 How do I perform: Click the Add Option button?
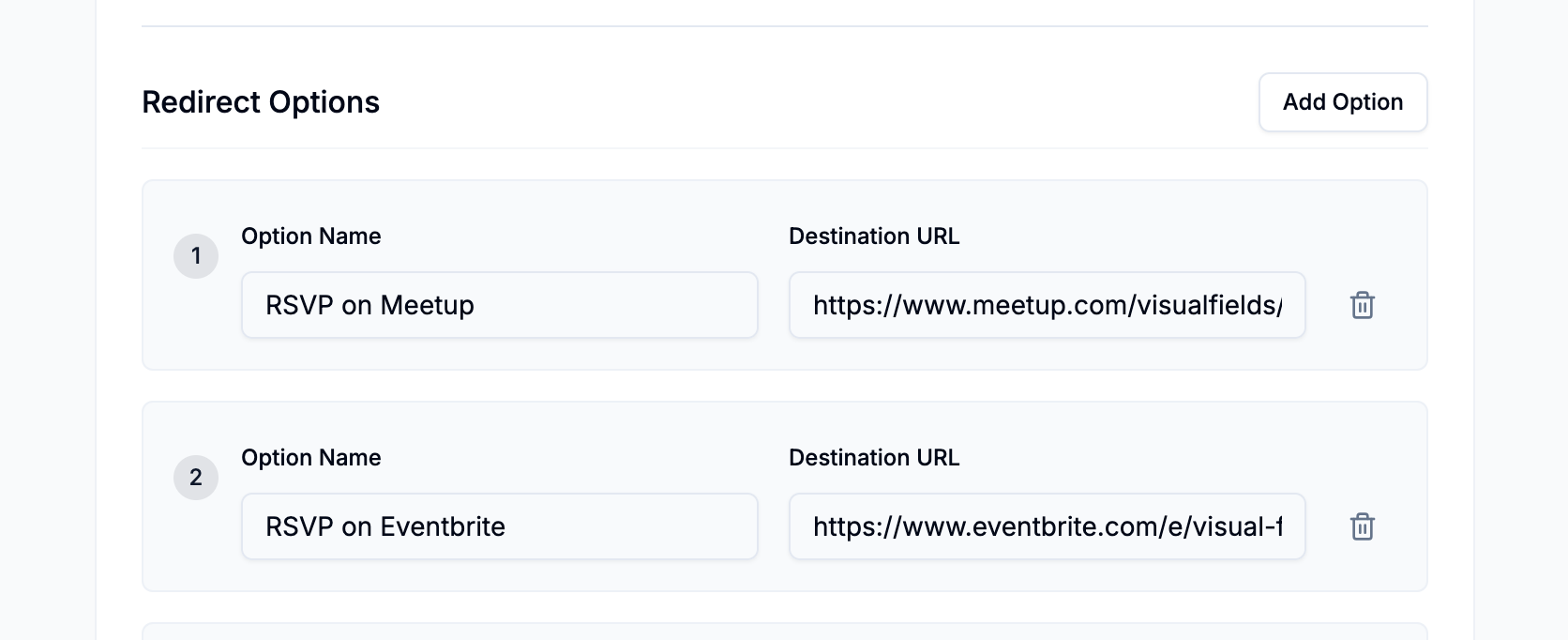[x=1343, y=102]
